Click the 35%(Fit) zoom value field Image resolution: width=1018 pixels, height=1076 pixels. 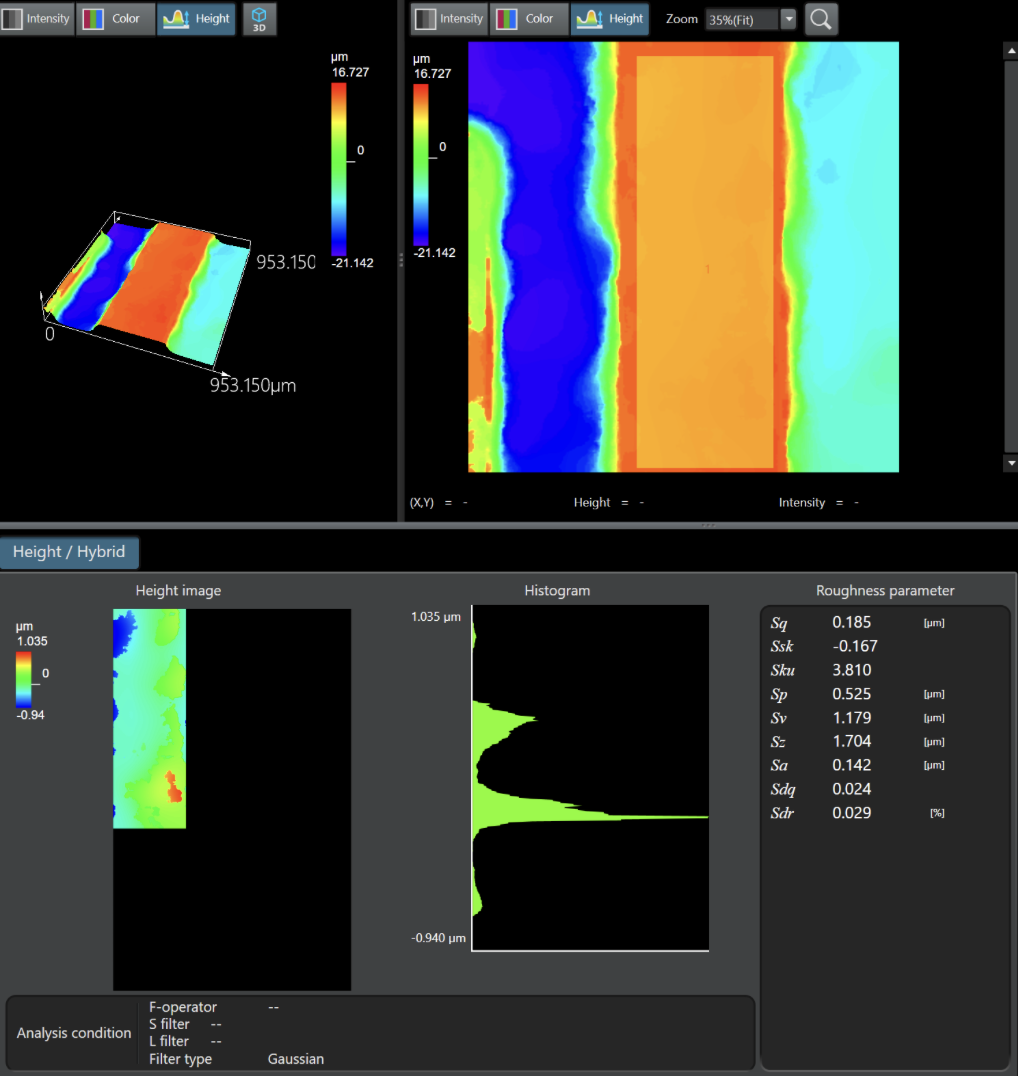pyautogui.click(x=740, y=19)
